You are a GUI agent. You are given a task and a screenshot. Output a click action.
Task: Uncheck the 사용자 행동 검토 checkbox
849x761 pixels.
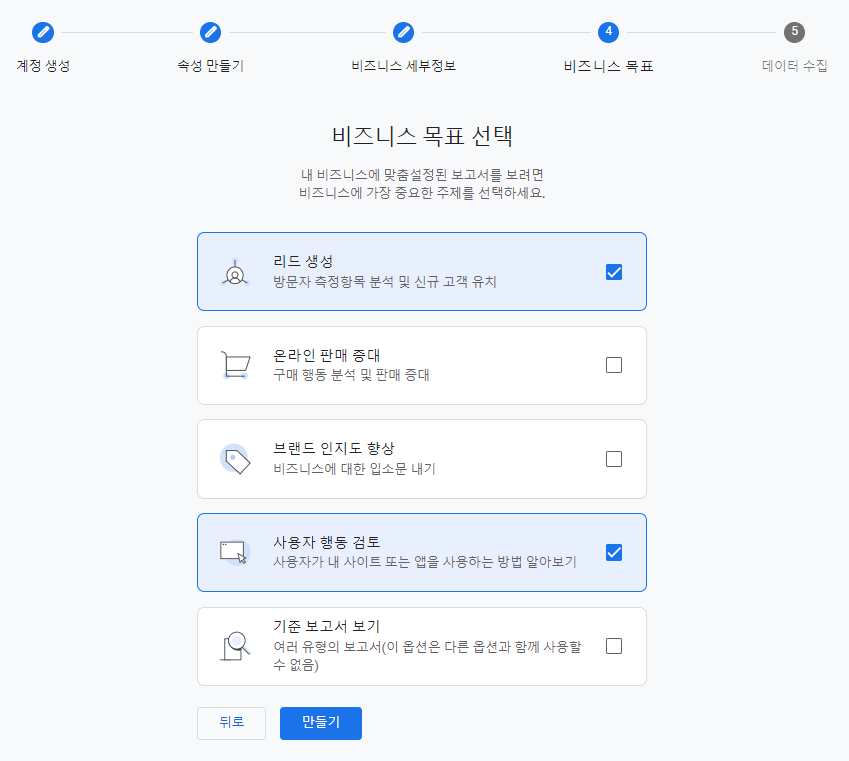pyautogui.click(x=613, y=552)
